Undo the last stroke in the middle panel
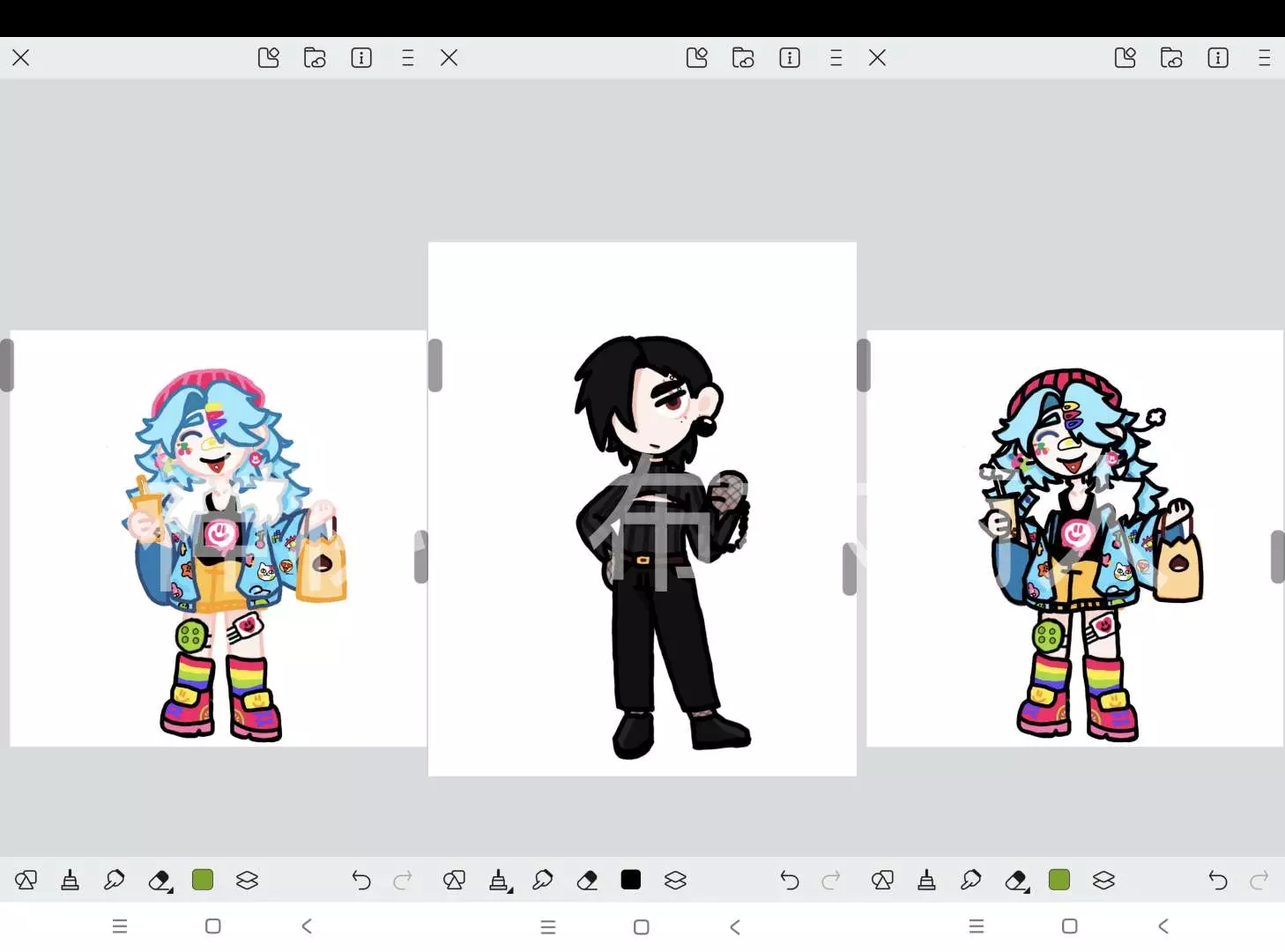1285x952 pixels. tap(790, 880)
